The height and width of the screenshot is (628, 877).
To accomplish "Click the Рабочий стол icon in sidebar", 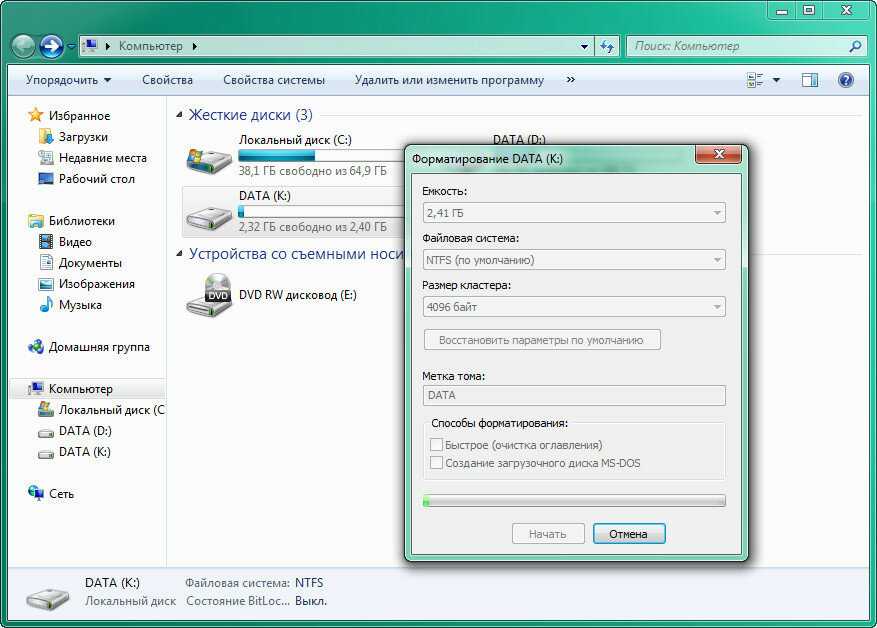I will click(x=45, y=178).
